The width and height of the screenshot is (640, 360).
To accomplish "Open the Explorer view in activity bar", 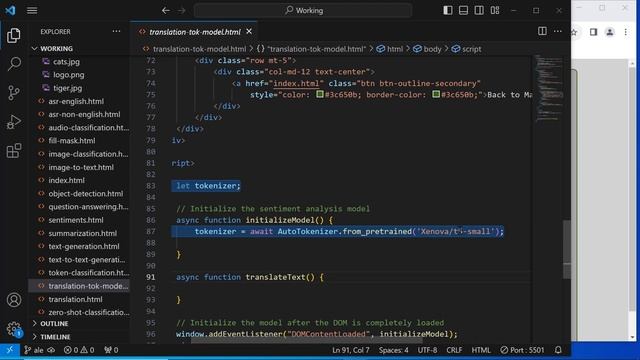I will pos(13,36).
